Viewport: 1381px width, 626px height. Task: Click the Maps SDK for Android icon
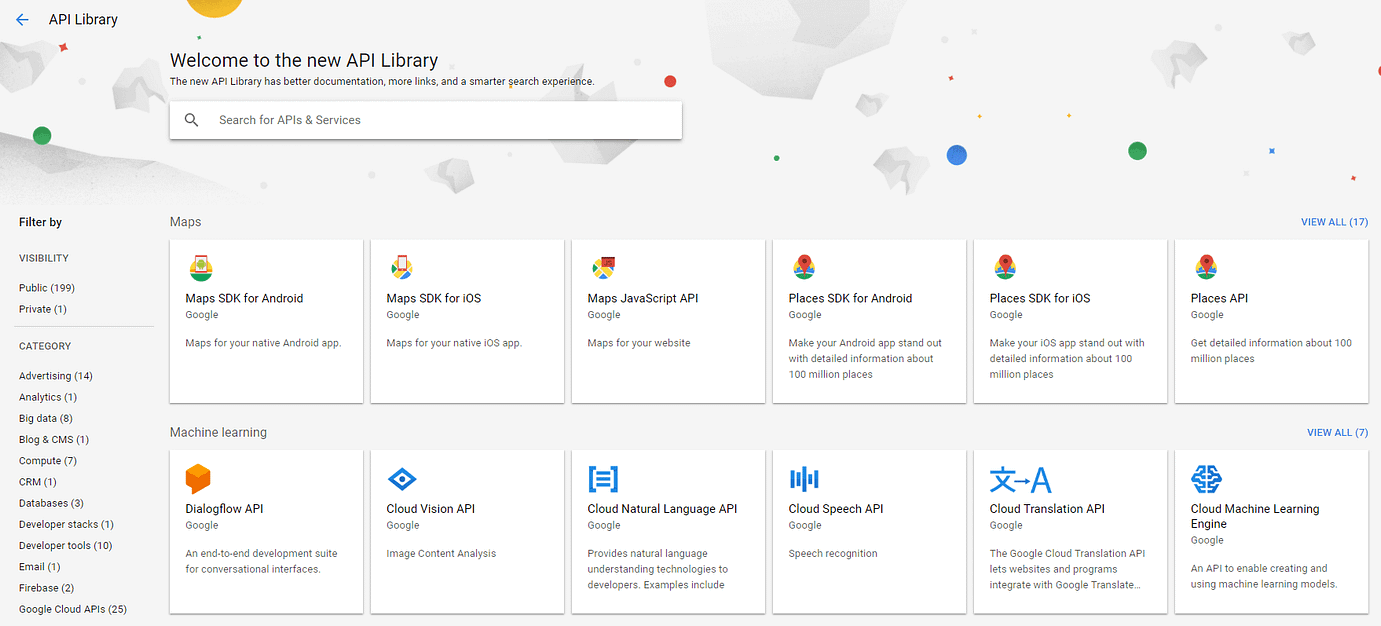pyautogui.click(x=201, y=267)
